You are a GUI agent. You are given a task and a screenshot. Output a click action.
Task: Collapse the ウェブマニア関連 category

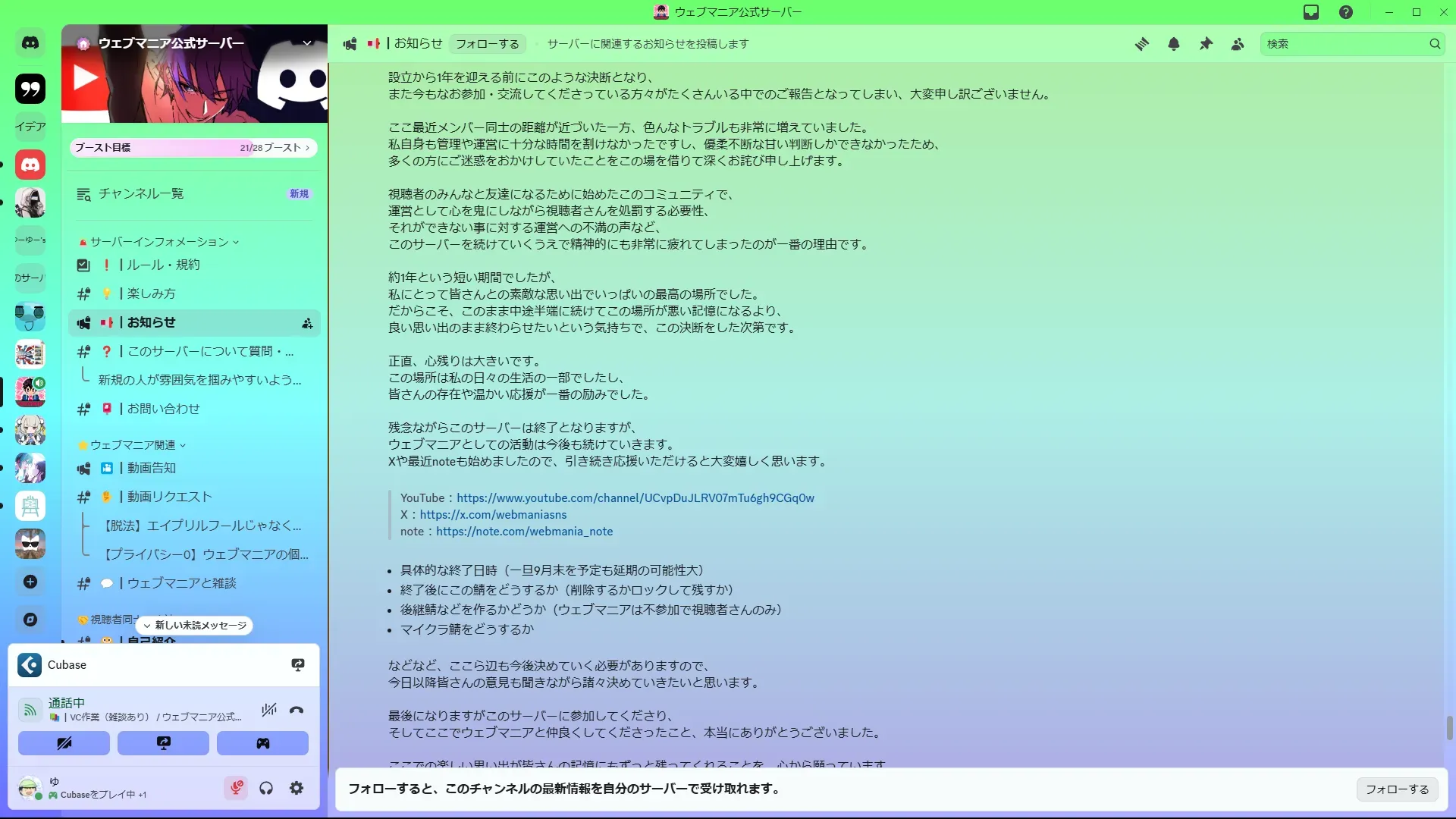pos(133,445)
